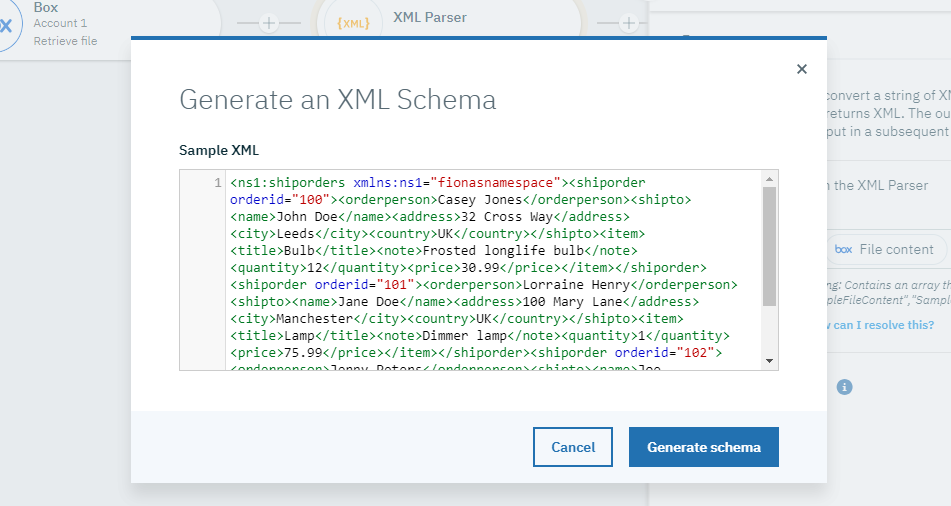Cancel the schema generation dialog
Viewport: 951px width, 506px height.
click(x=572, y=447)
